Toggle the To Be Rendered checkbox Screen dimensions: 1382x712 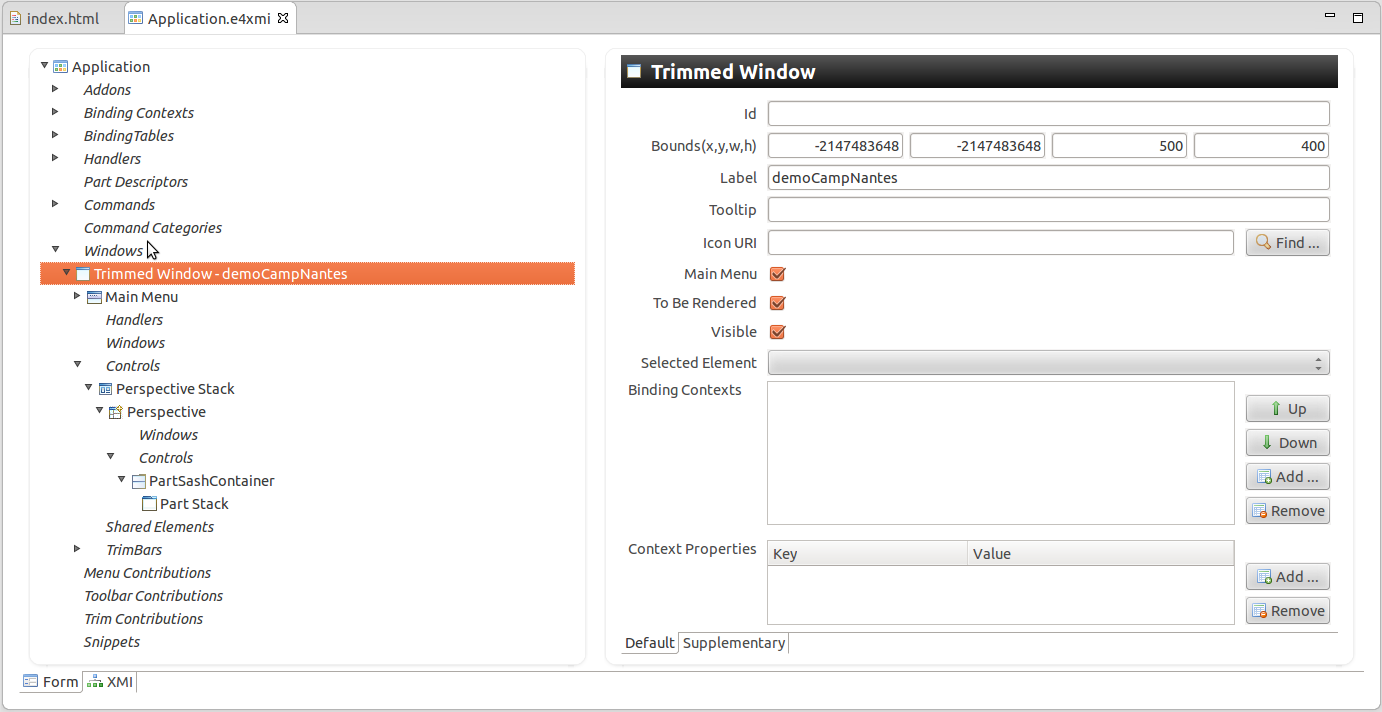777,303
